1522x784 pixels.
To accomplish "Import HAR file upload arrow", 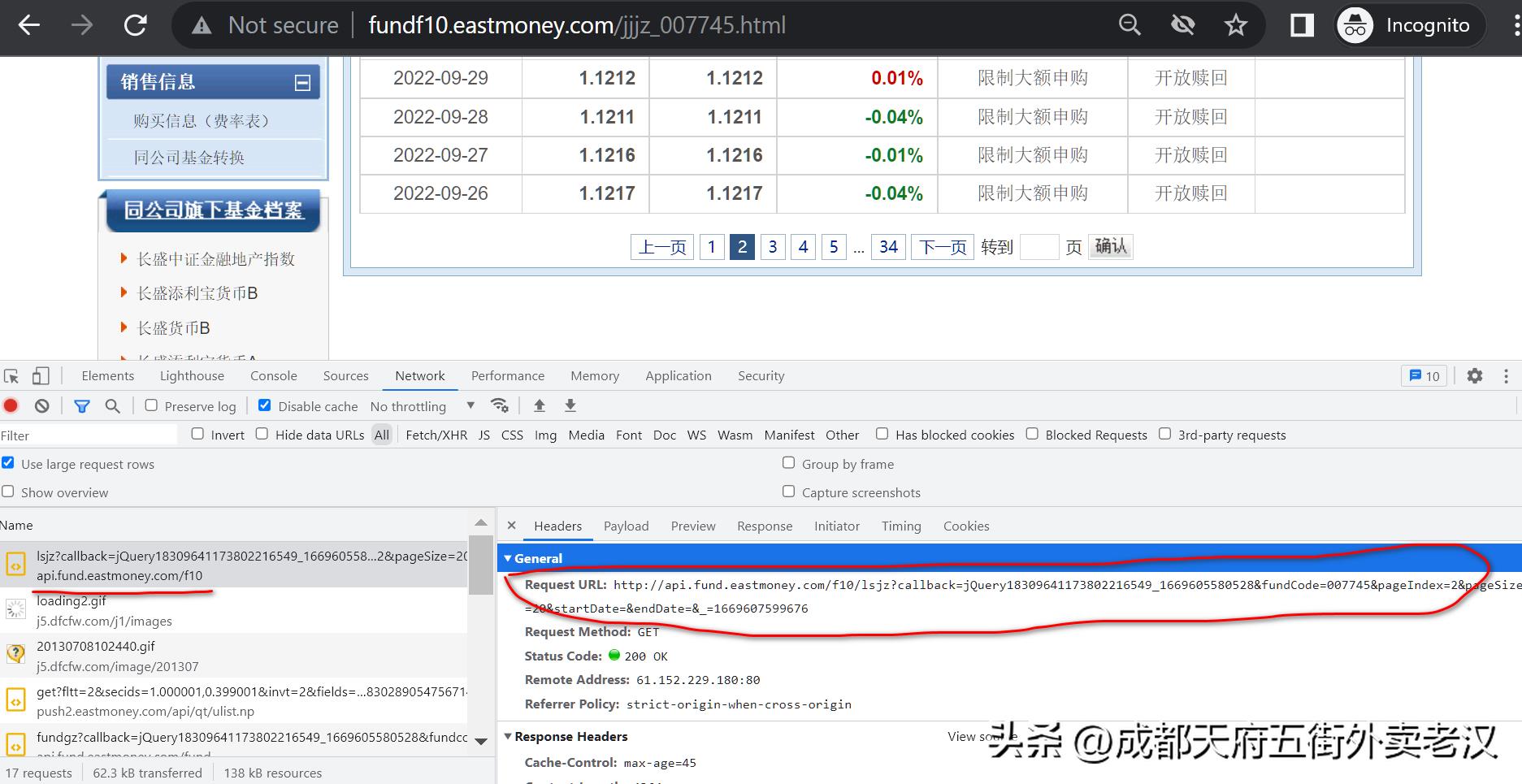I will coord(539,405).
